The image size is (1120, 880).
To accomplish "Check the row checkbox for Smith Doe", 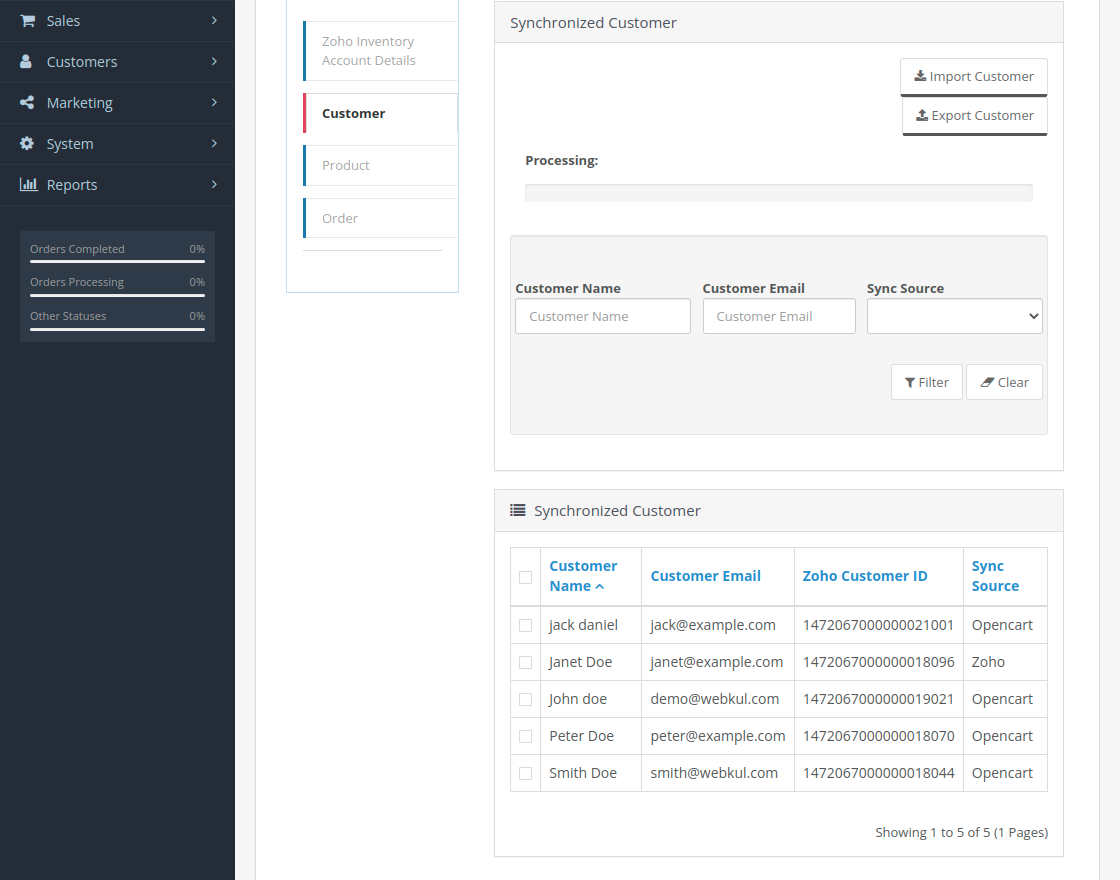I will pyautogui.click(x=525, y=772).
